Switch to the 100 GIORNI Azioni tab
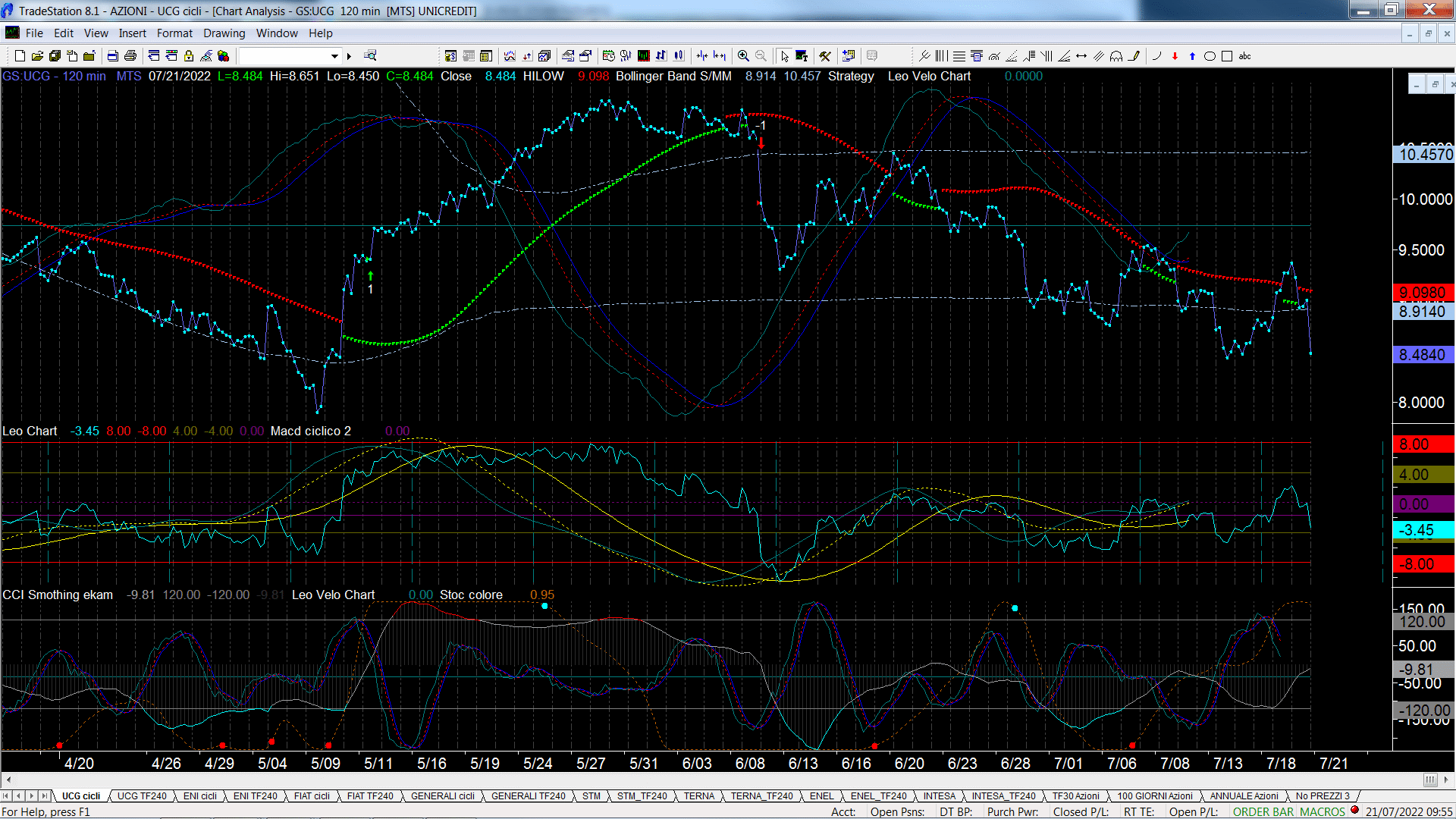 coord(1155,796)
